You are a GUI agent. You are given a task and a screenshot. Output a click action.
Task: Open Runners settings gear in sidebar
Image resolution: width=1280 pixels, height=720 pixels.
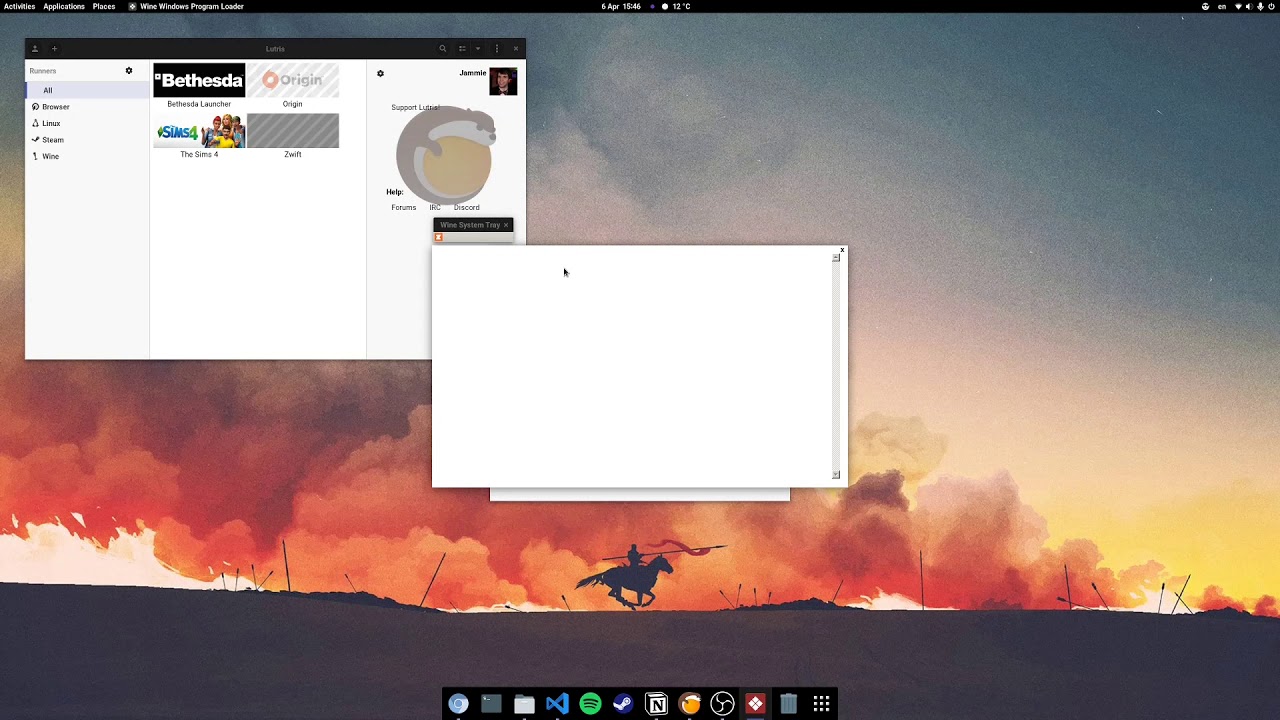click(x=129, y=71)
